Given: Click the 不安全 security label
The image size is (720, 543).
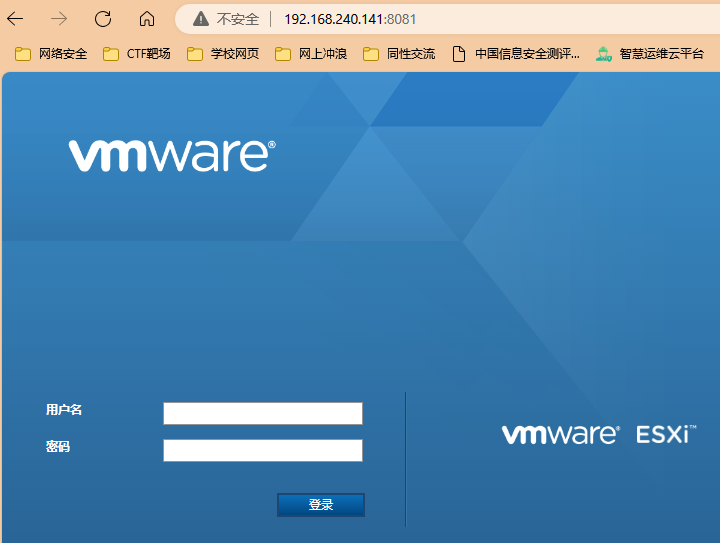Looking at the screenshot, I should point(237,19).
